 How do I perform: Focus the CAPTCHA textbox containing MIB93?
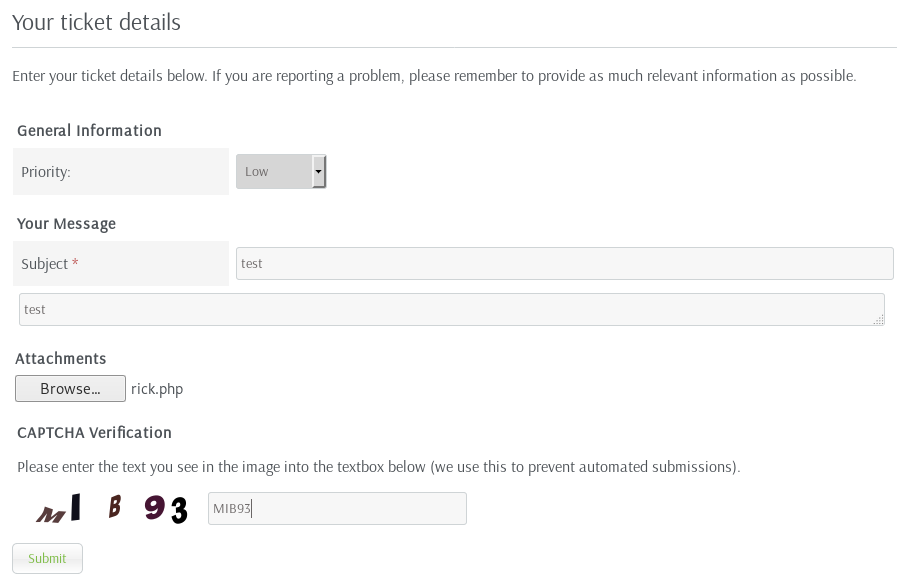point(337,508)
